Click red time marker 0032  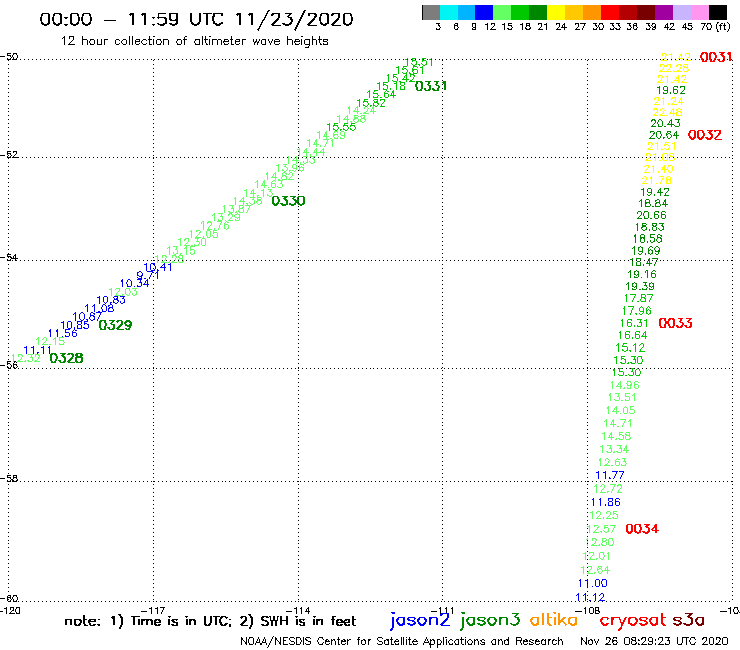[705, 135]
